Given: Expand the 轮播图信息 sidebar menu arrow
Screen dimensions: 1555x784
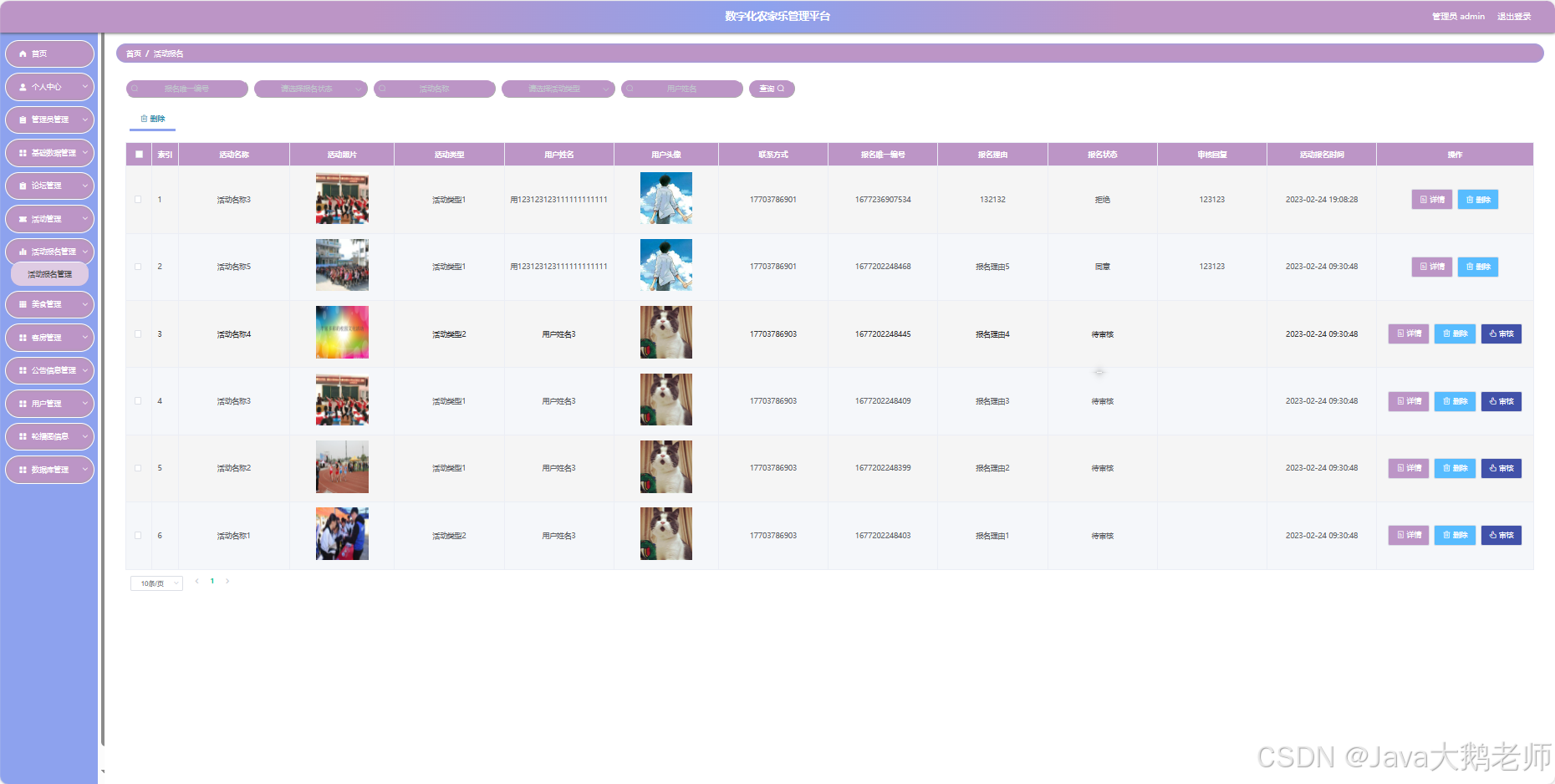Looking at the screenshot, I should (84, 436).
